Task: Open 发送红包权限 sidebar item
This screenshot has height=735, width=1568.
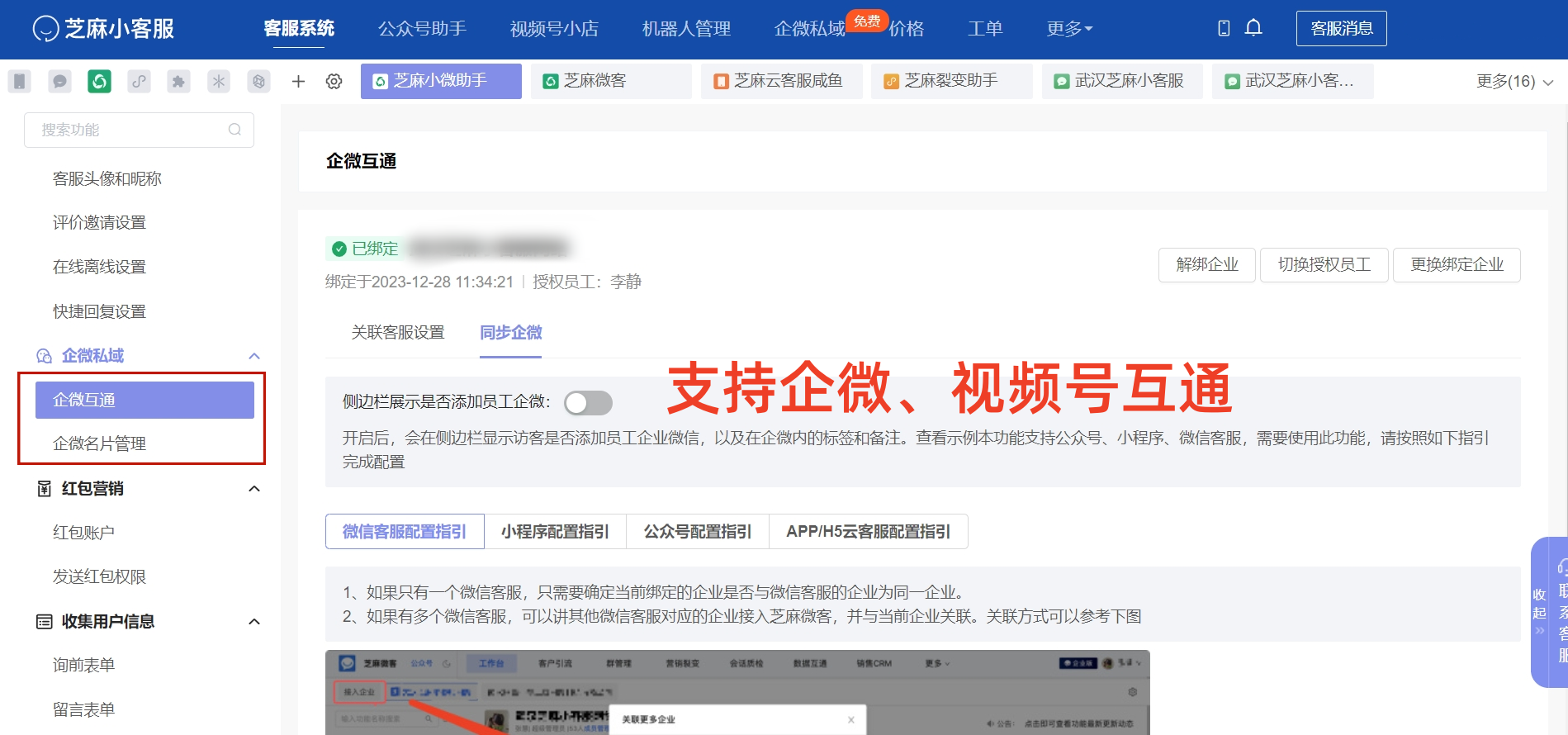Action: pyautogui.click(x=99, y=577)
